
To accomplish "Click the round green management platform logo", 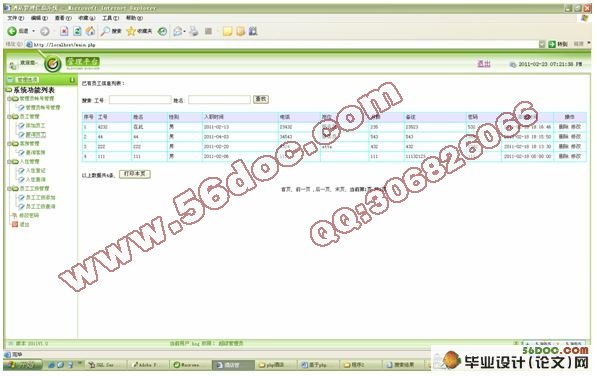I will tap(53, 64).
